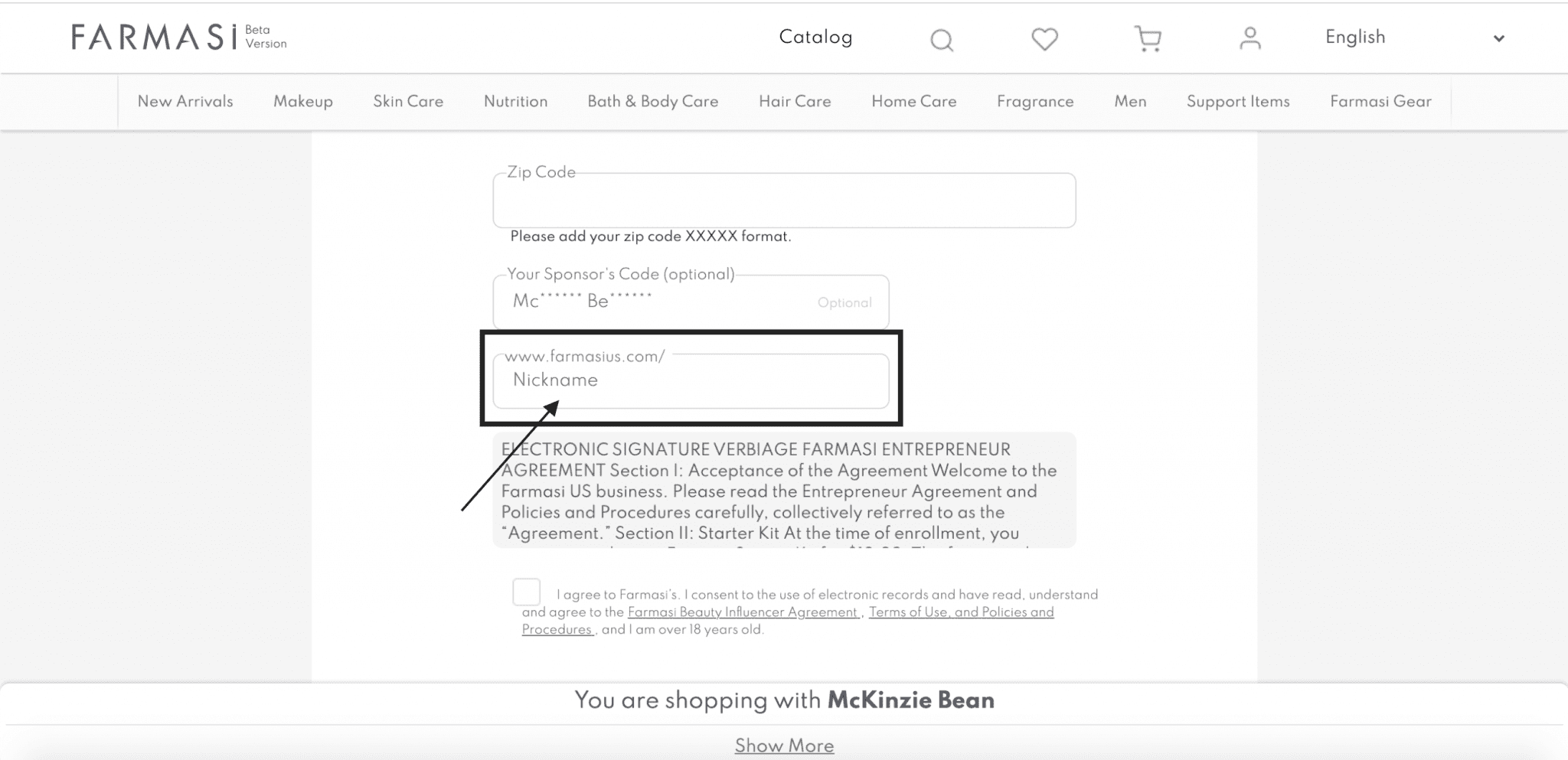1568x760 pixels.
Task: Open the Skin Care menu
Action: (x=408, y=102)
